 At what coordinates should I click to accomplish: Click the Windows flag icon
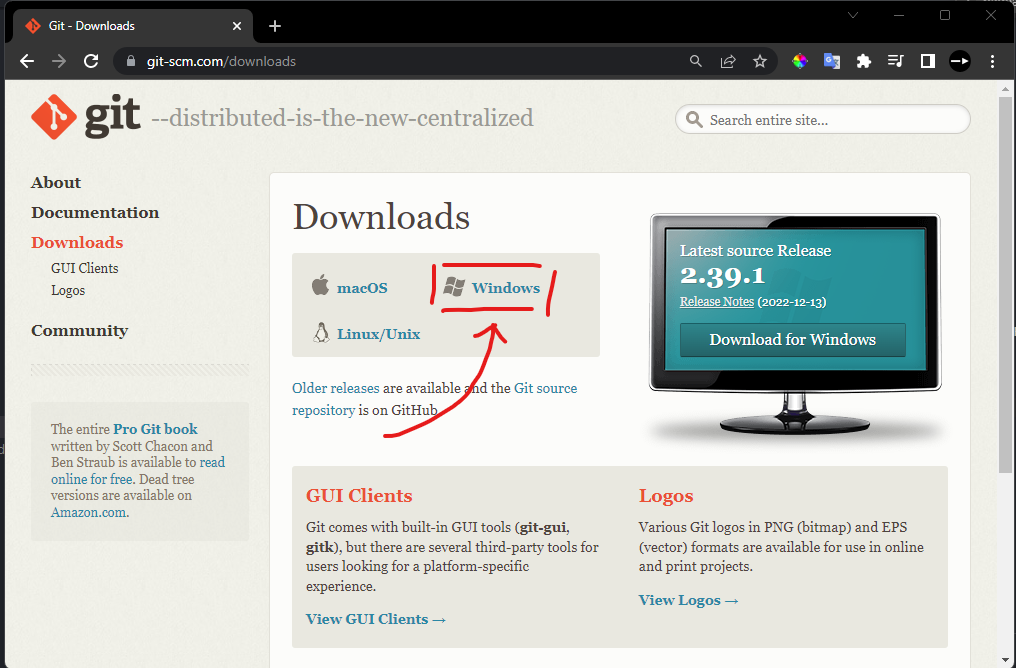tap(454, 287)
